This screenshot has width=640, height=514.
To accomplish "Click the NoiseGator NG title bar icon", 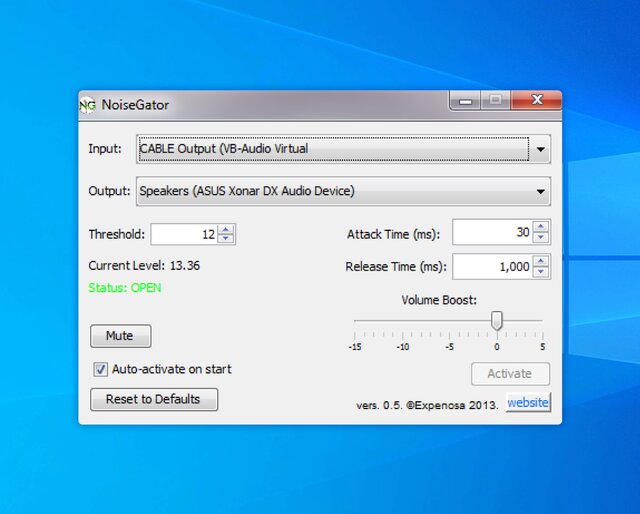I will coord(87,105).
